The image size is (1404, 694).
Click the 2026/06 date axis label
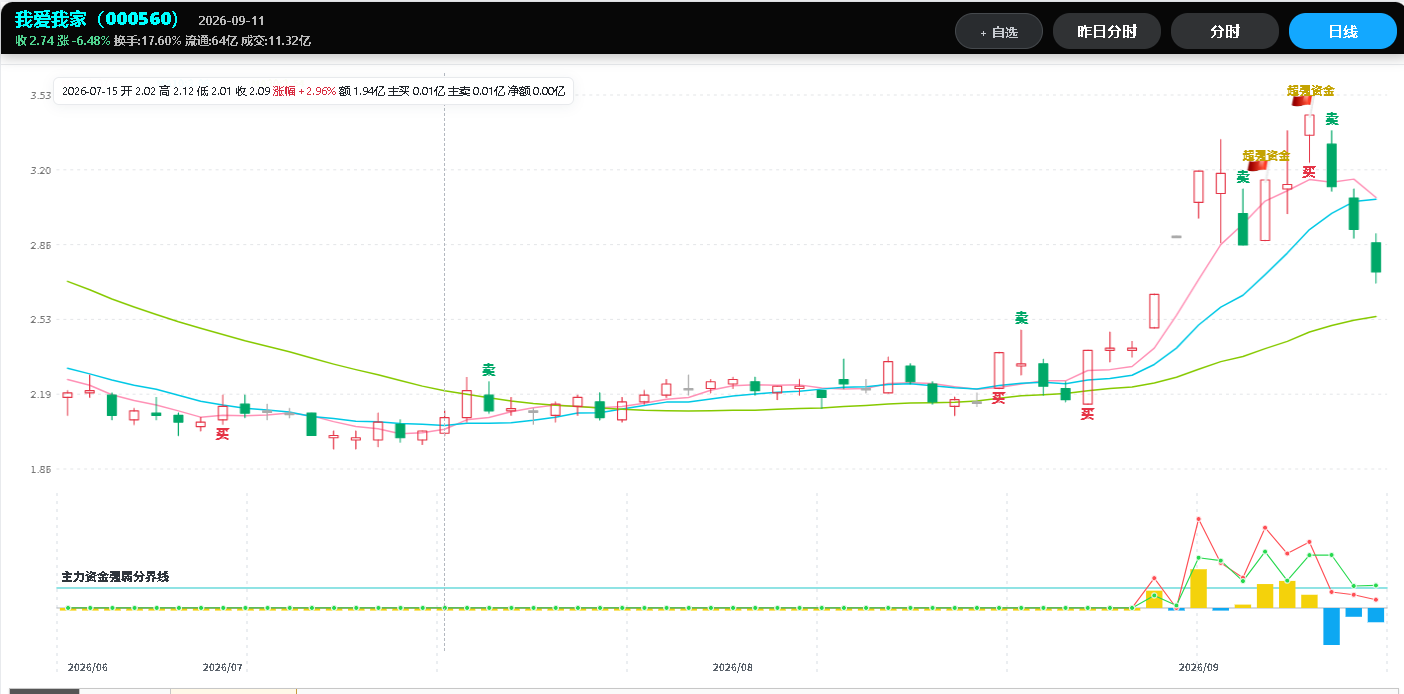pyautogui.click(x=87, y=667)
